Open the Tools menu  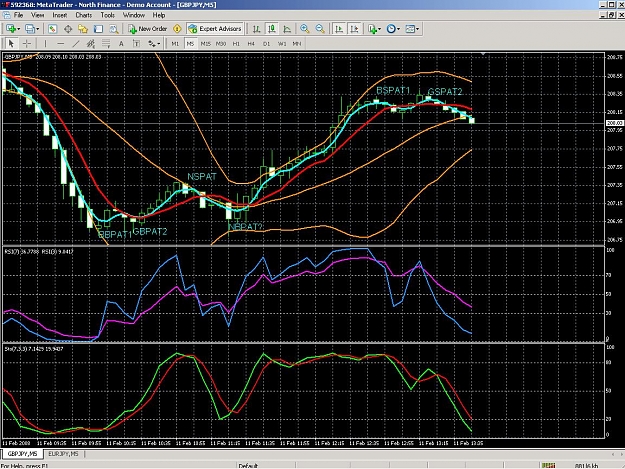pyautogui.click(x=108, y=15)
